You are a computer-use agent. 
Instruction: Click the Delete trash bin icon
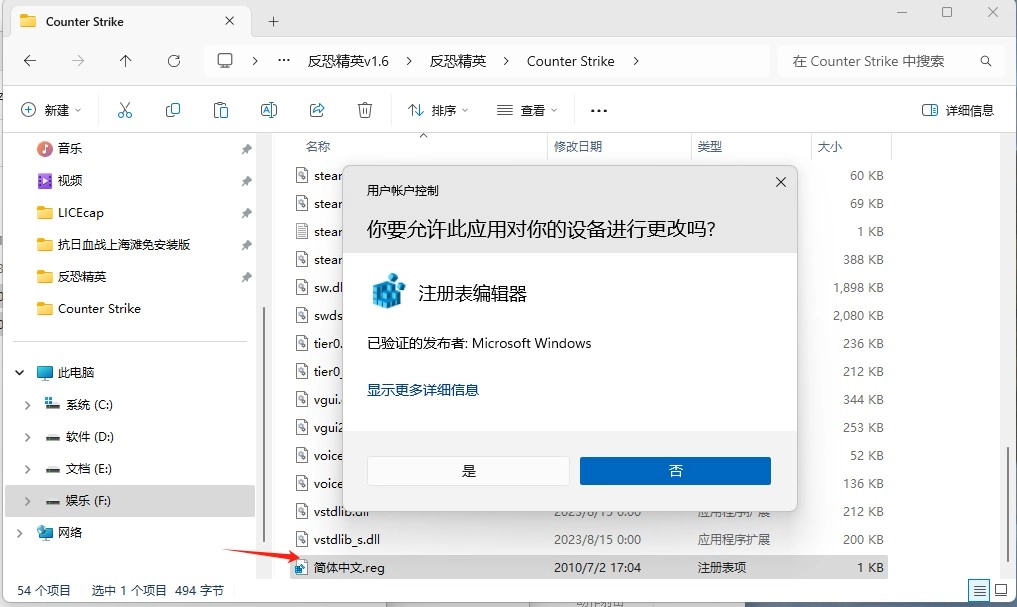click(x=365, y=110)
